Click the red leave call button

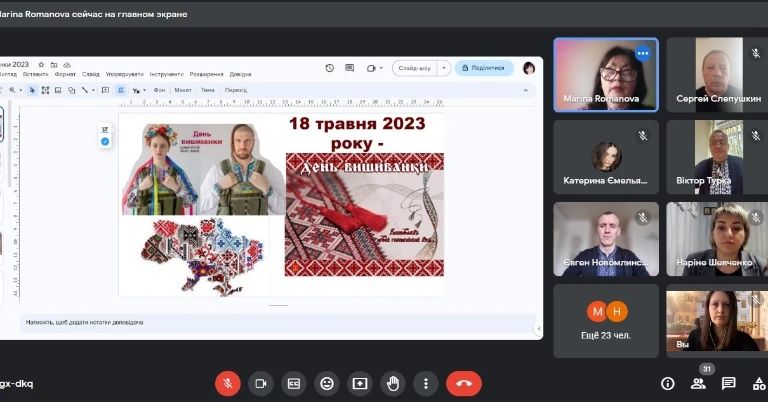tap(463, 383)
